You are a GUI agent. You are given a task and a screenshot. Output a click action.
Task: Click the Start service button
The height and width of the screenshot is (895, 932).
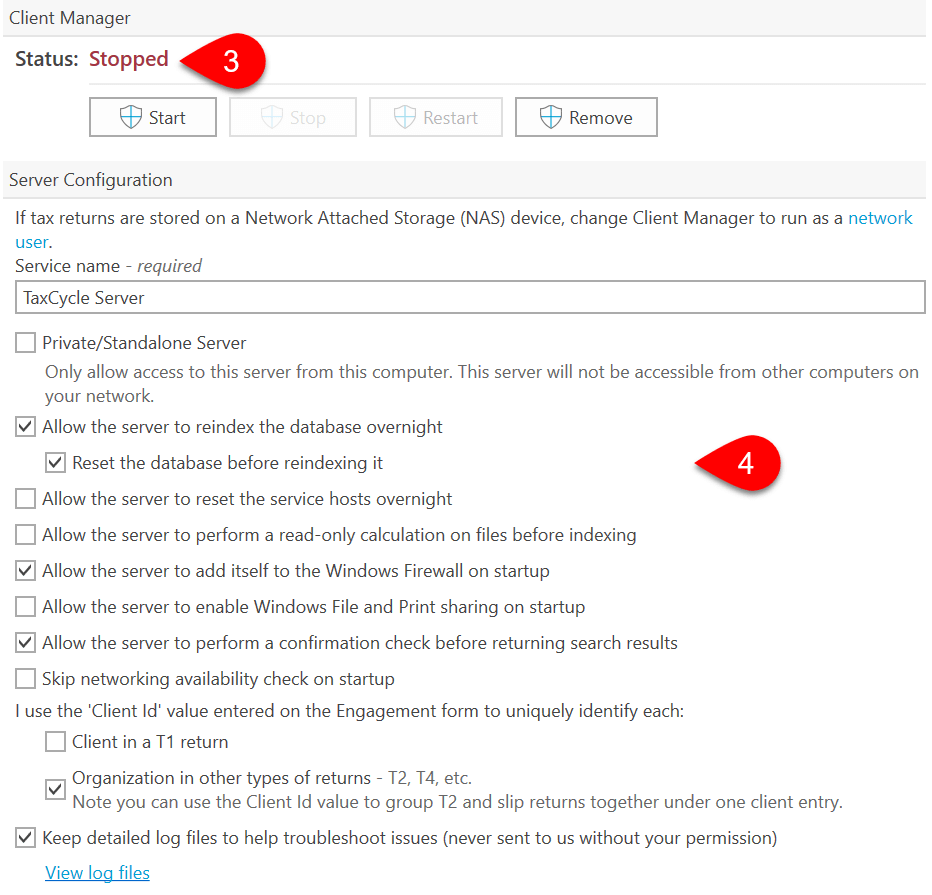click(153, 117)
